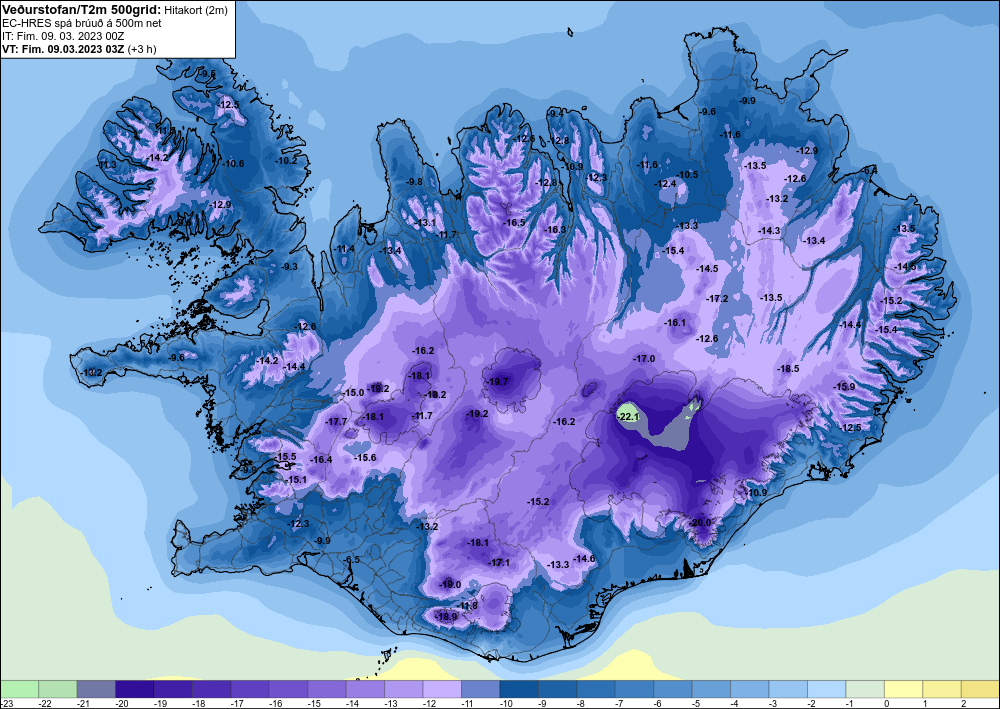Click the pale yellow legend swatch between 0 and 1
1000x709 pixels.
point(903,689)
